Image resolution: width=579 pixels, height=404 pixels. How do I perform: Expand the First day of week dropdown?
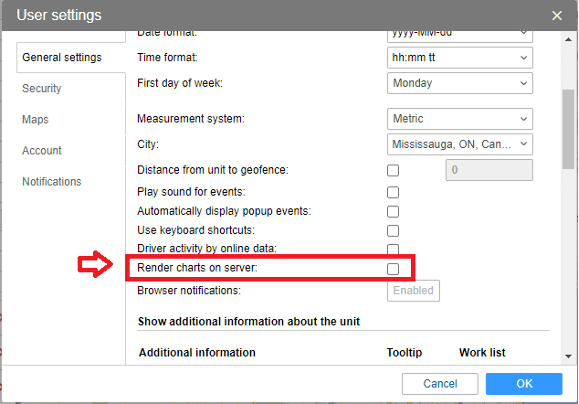[x=460, y=83]
